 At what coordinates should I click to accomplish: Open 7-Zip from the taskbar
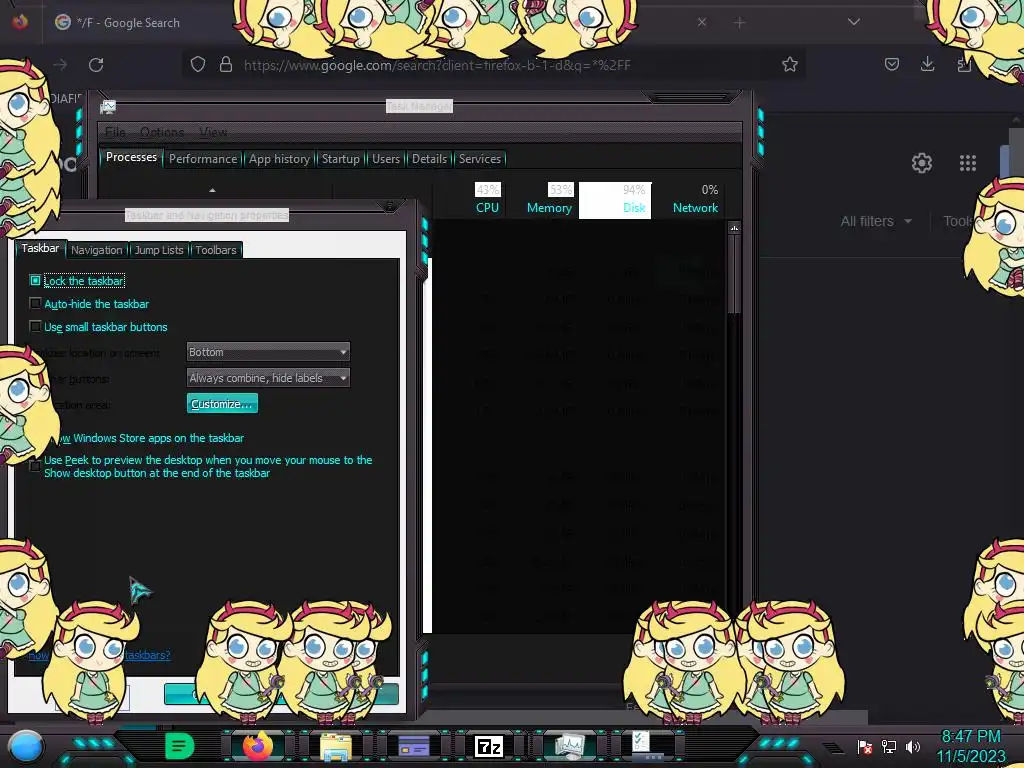coord(489,746)
